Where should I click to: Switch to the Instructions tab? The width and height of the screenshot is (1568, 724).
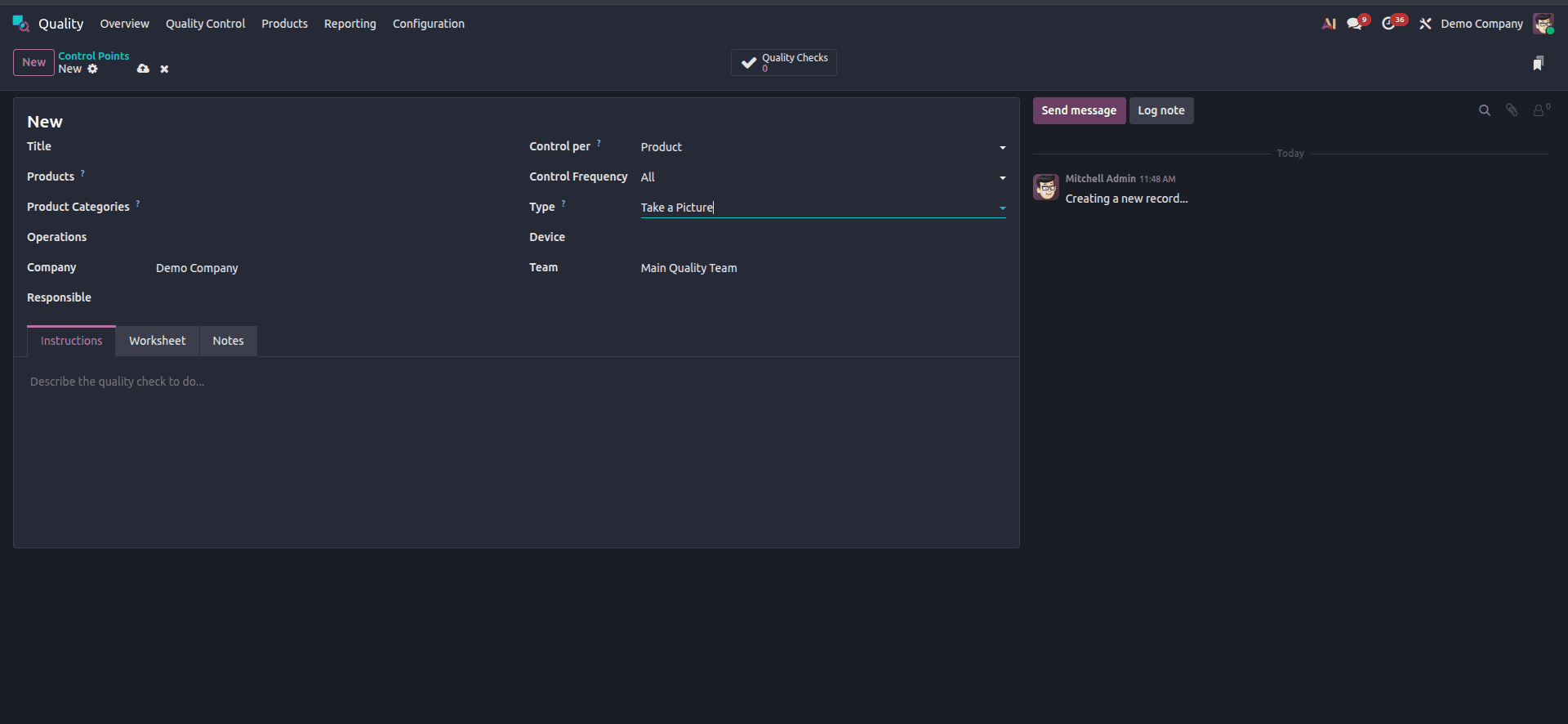click(72, 341)
